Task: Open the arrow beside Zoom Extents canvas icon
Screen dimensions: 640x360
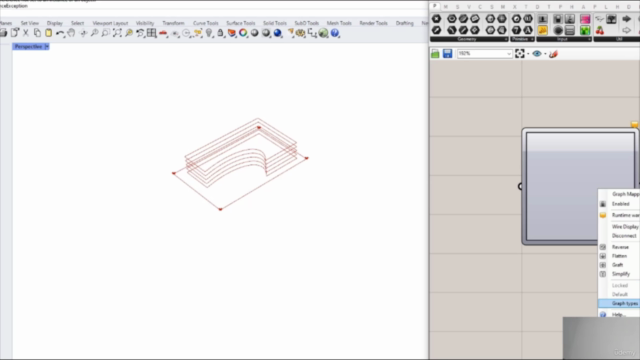Action: point(528,54)
